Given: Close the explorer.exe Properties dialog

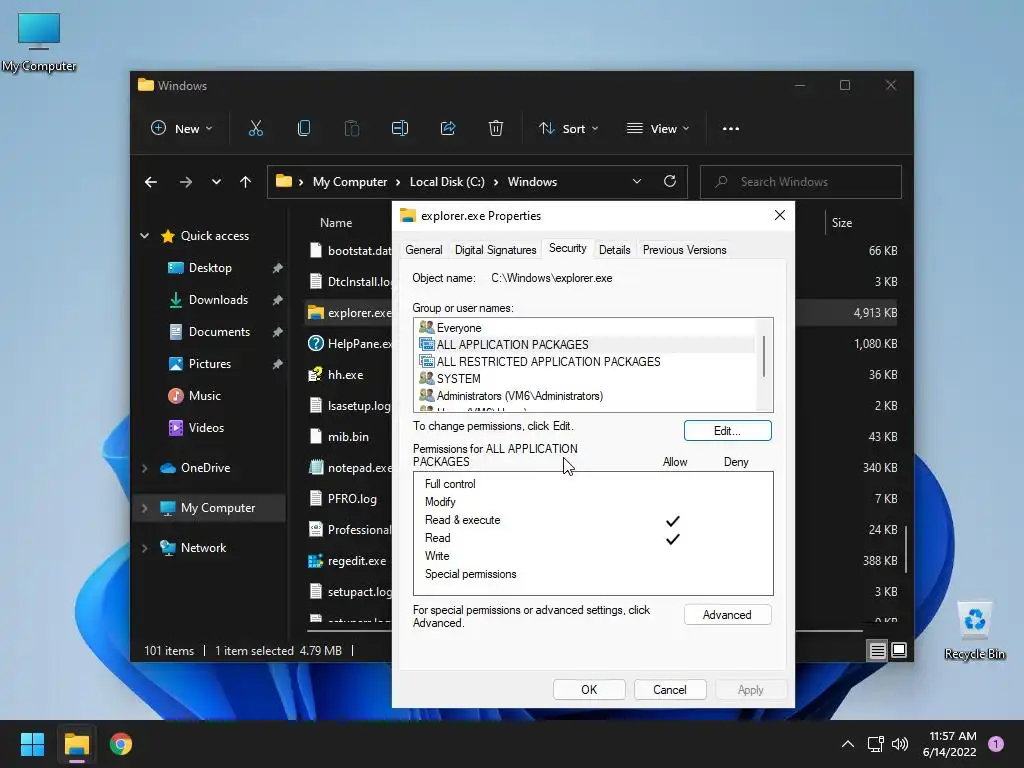Looking at the screenshot, I should pos(780,216).
